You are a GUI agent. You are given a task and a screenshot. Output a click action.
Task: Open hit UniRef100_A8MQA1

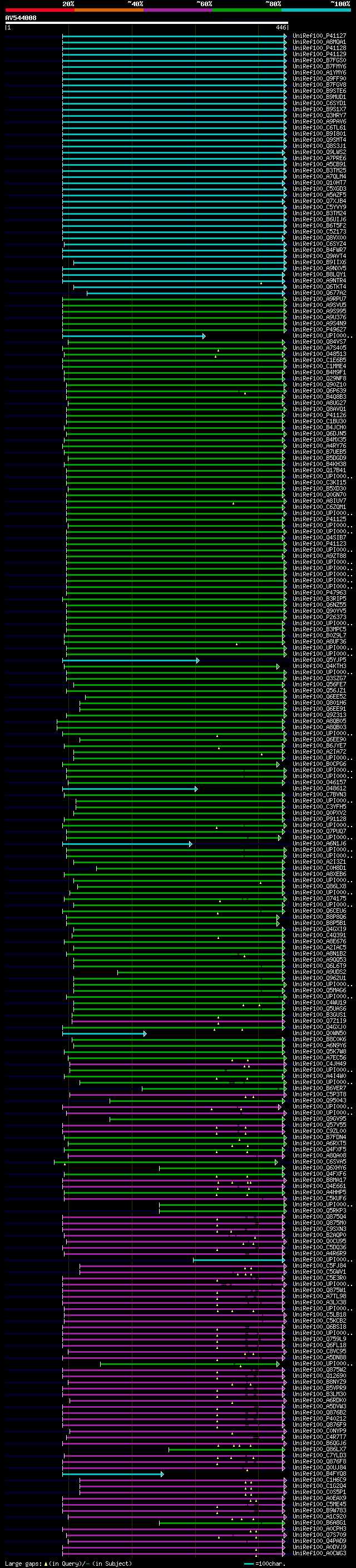tap(319, 42)
